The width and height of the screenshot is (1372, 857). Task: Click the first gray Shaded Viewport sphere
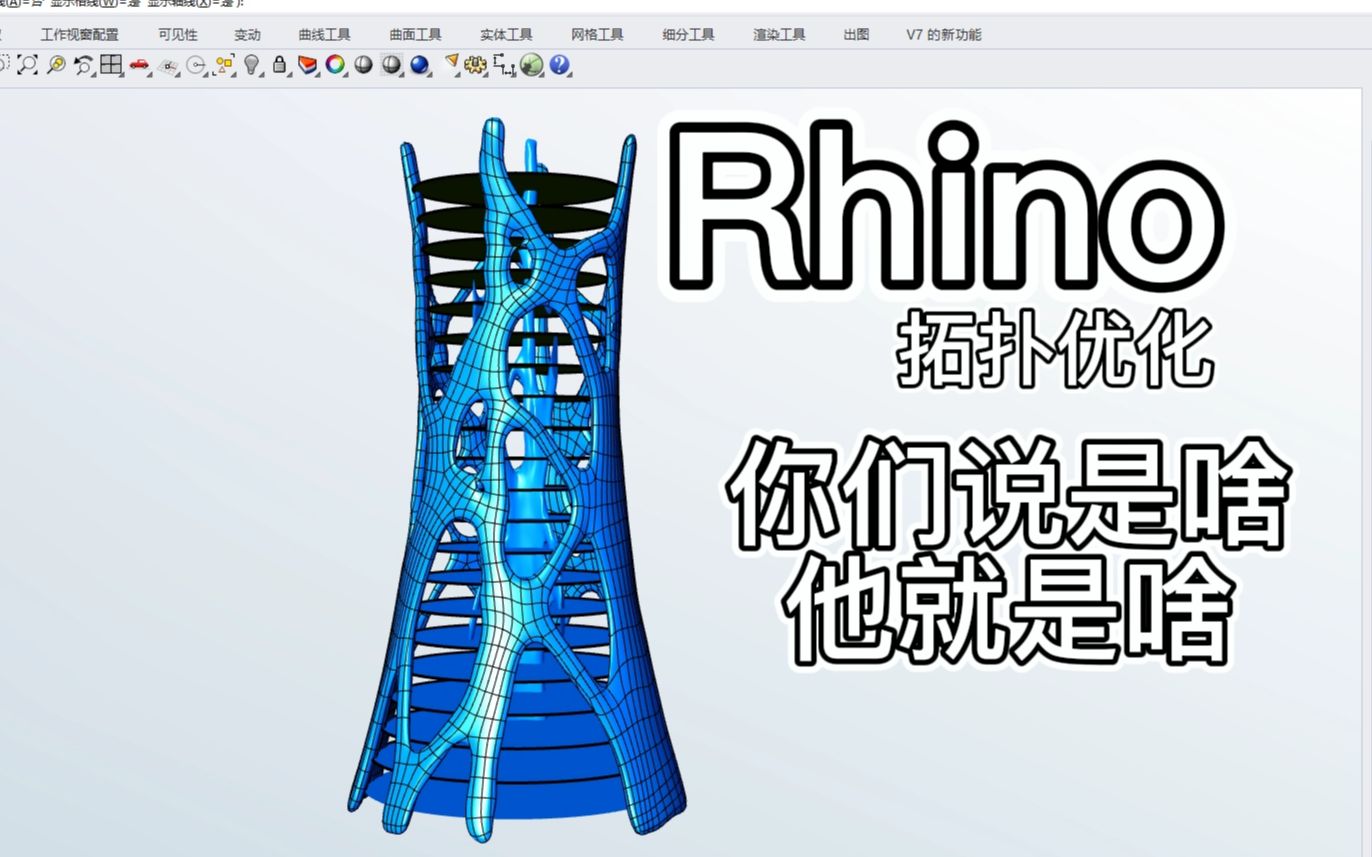tap(363, 65)
